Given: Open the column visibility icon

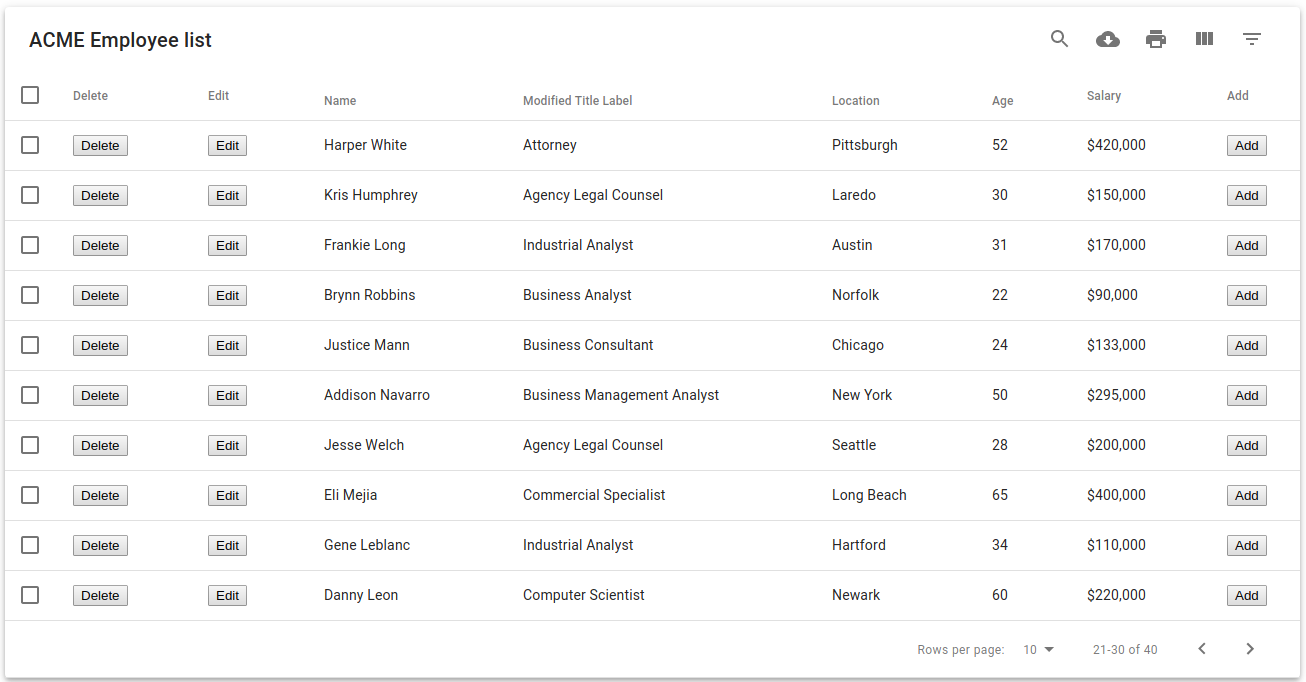Looking at the screenshot, I should click(1203, 39).
